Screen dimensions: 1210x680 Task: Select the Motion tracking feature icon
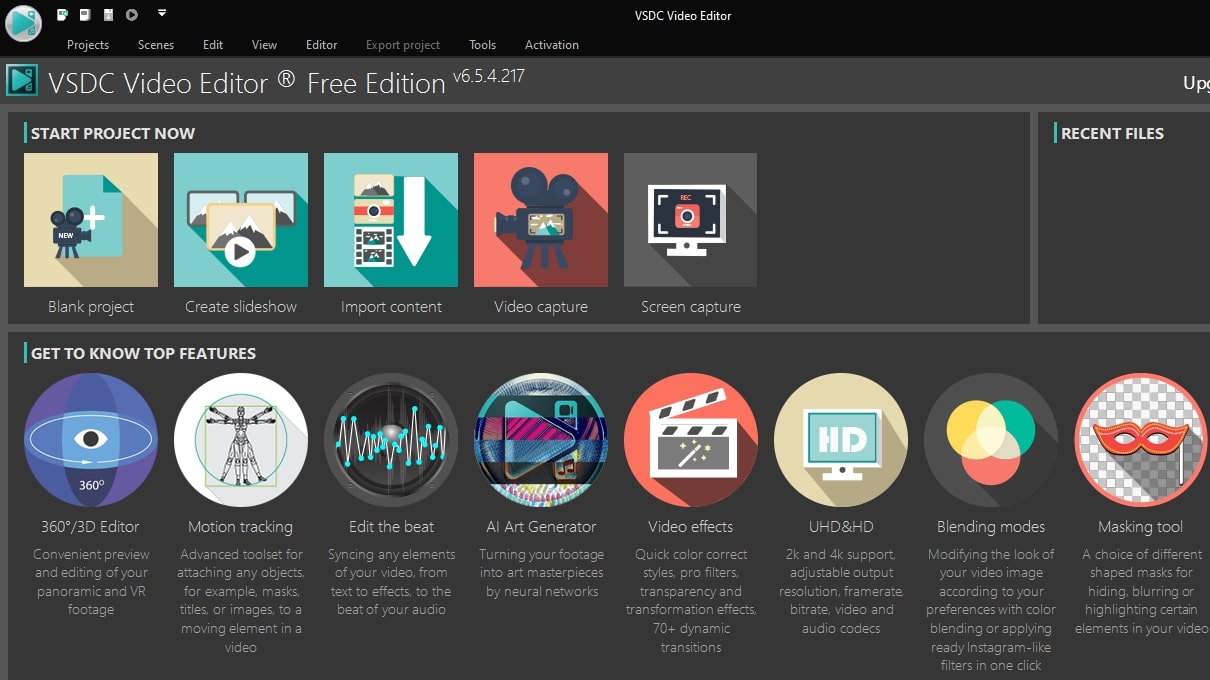click(x=241, y=440)
